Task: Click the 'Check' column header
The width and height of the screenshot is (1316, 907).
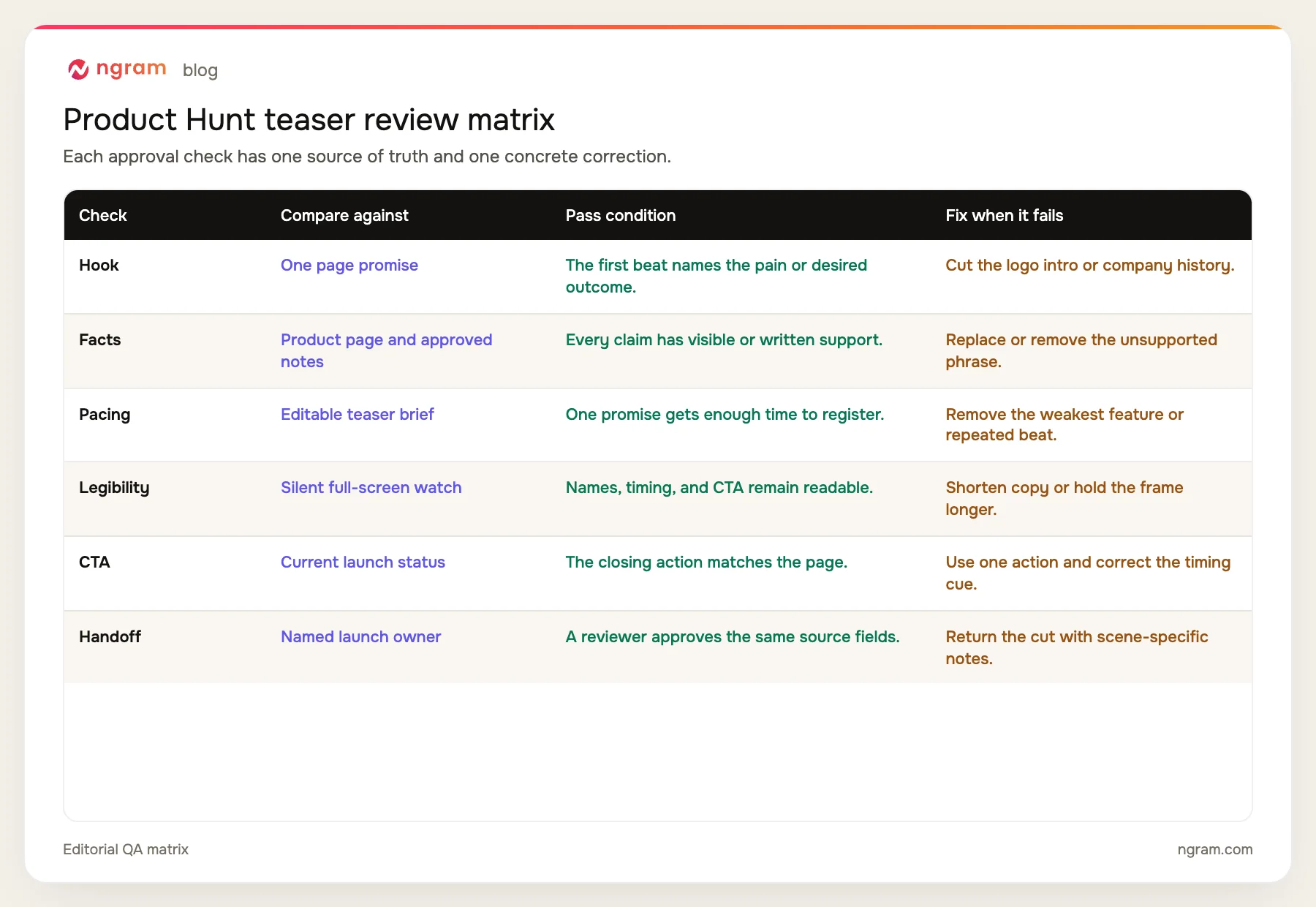Action: click(103, 215)
